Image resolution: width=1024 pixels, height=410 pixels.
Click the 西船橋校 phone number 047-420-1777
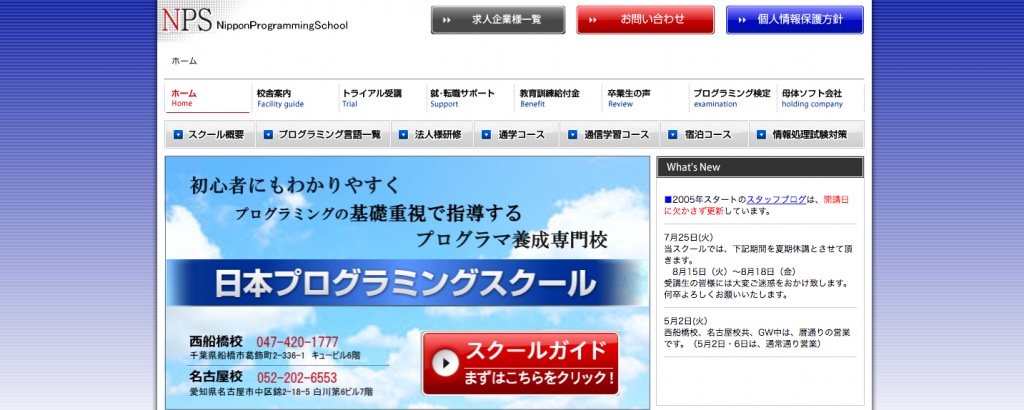[x=297, y=341]
